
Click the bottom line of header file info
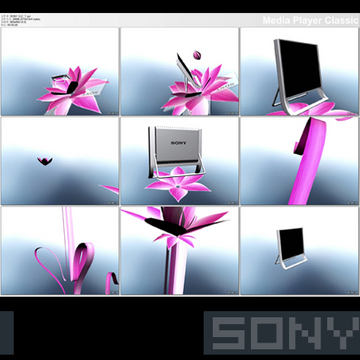9,25
